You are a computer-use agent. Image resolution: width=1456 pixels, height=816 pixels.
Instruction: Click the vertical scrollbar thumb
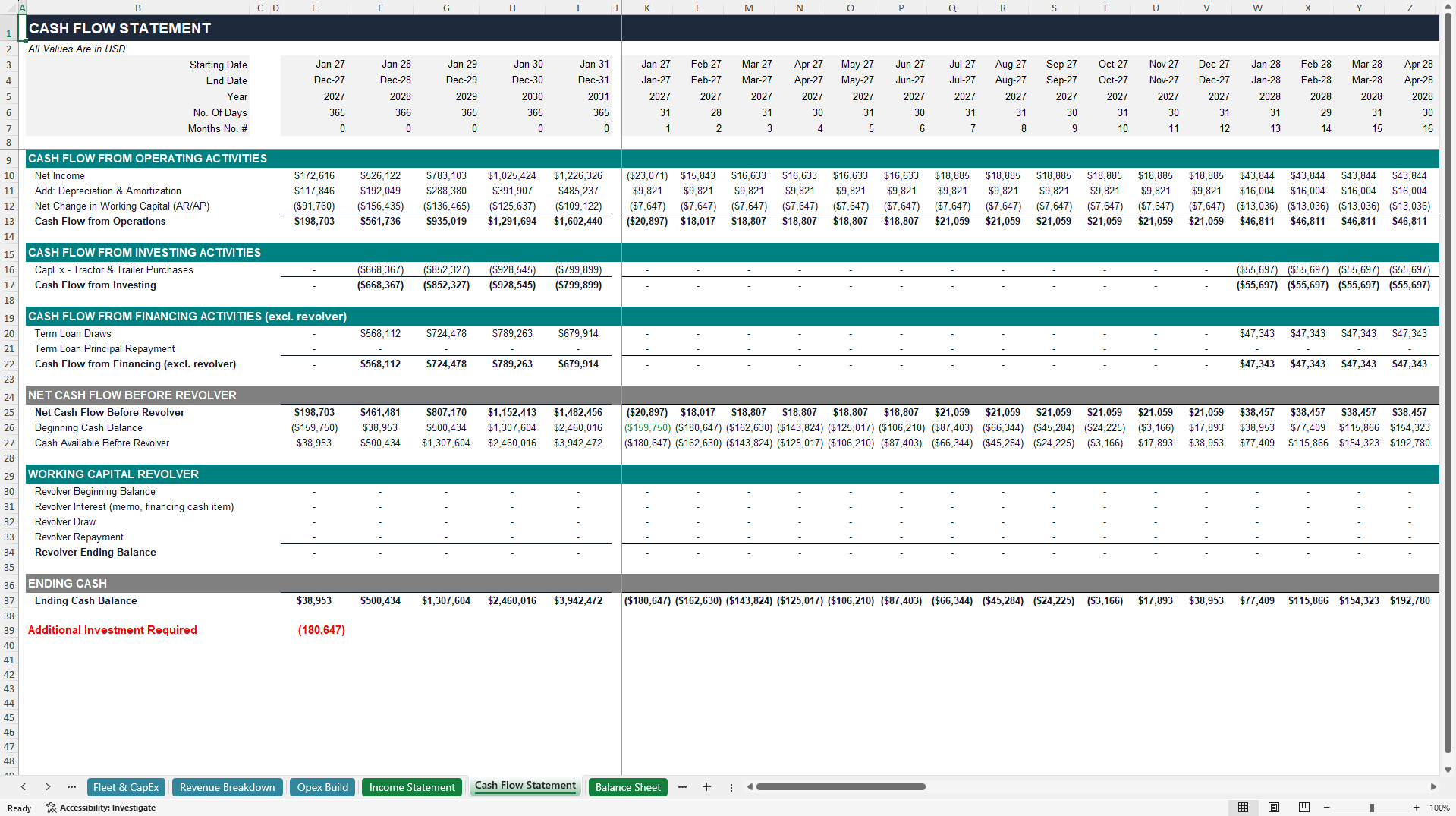tap(1448, 383)
